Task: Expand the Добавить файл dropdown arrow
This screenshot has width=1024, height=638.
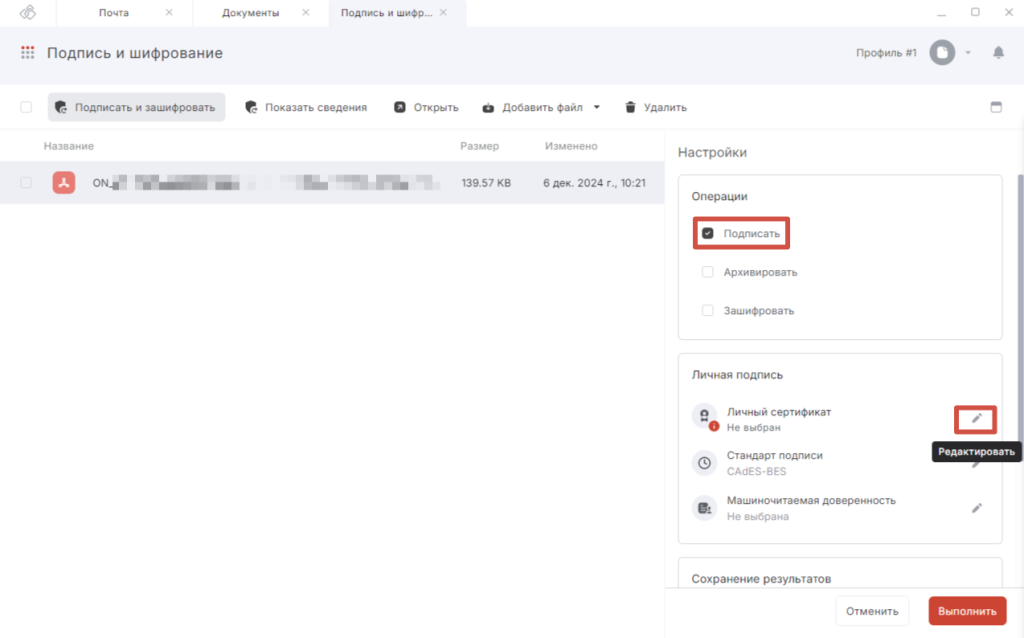Action: coord(596,107)
